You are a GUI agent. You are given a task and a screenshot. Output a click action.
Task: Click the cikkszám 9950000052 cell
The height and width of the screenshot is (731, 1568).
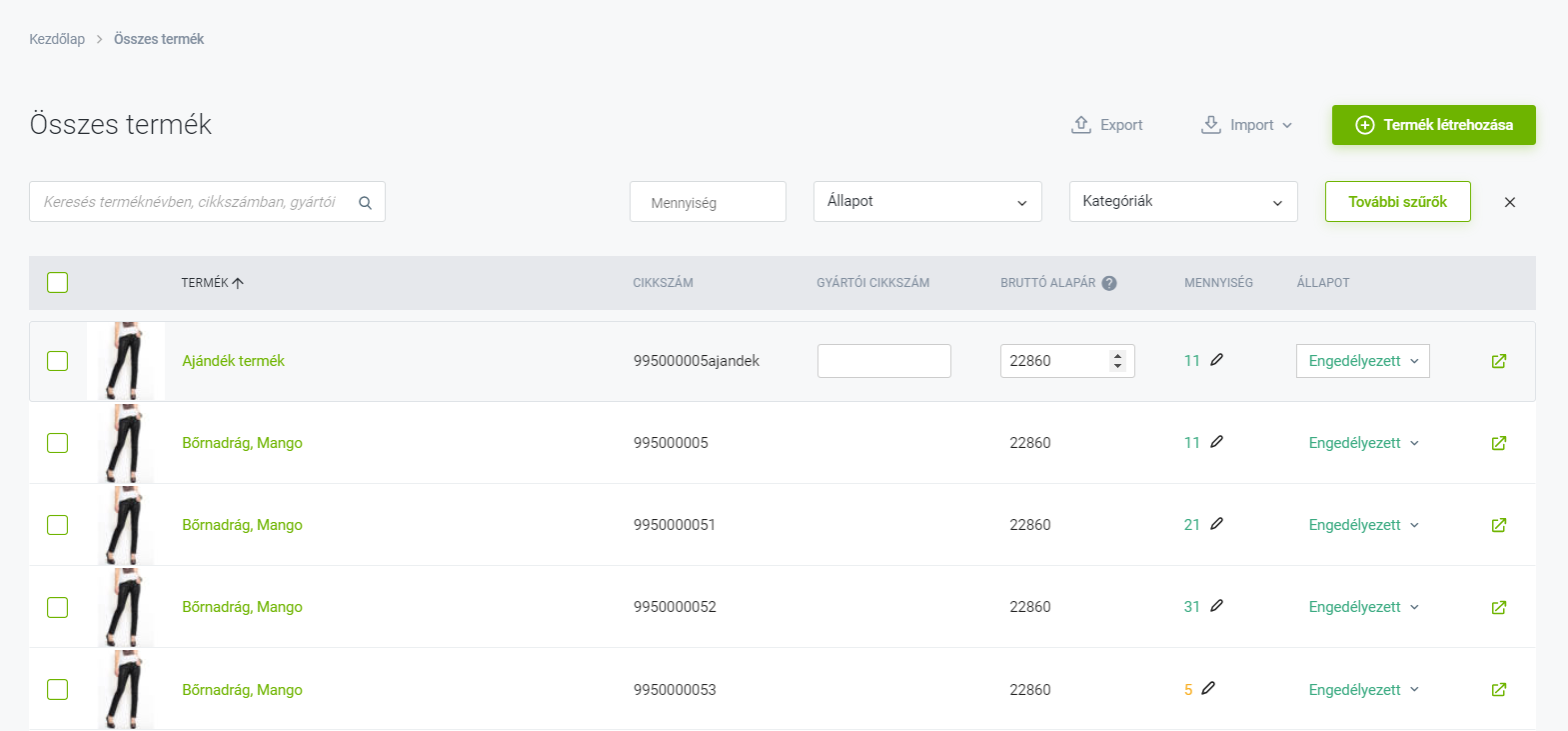(675, 607)
